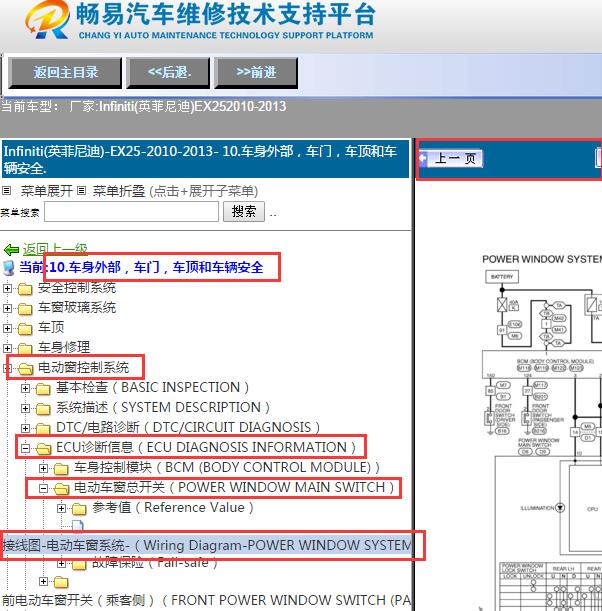Click the computer icon beside 当前 heading
The width and height of the screenshot is (602, 611).
tap(9, 268)
